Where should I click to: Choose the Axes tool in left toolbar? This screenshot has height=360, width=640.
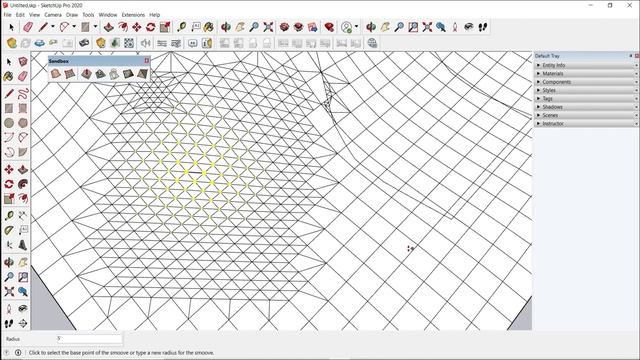pyautogui.click(x=9, y=245)
